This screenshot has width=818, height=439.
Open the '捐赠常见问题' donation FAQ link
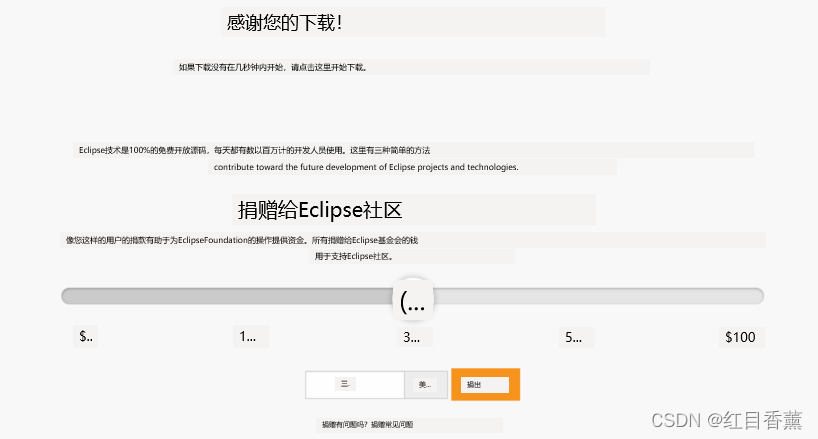(392, 424)
